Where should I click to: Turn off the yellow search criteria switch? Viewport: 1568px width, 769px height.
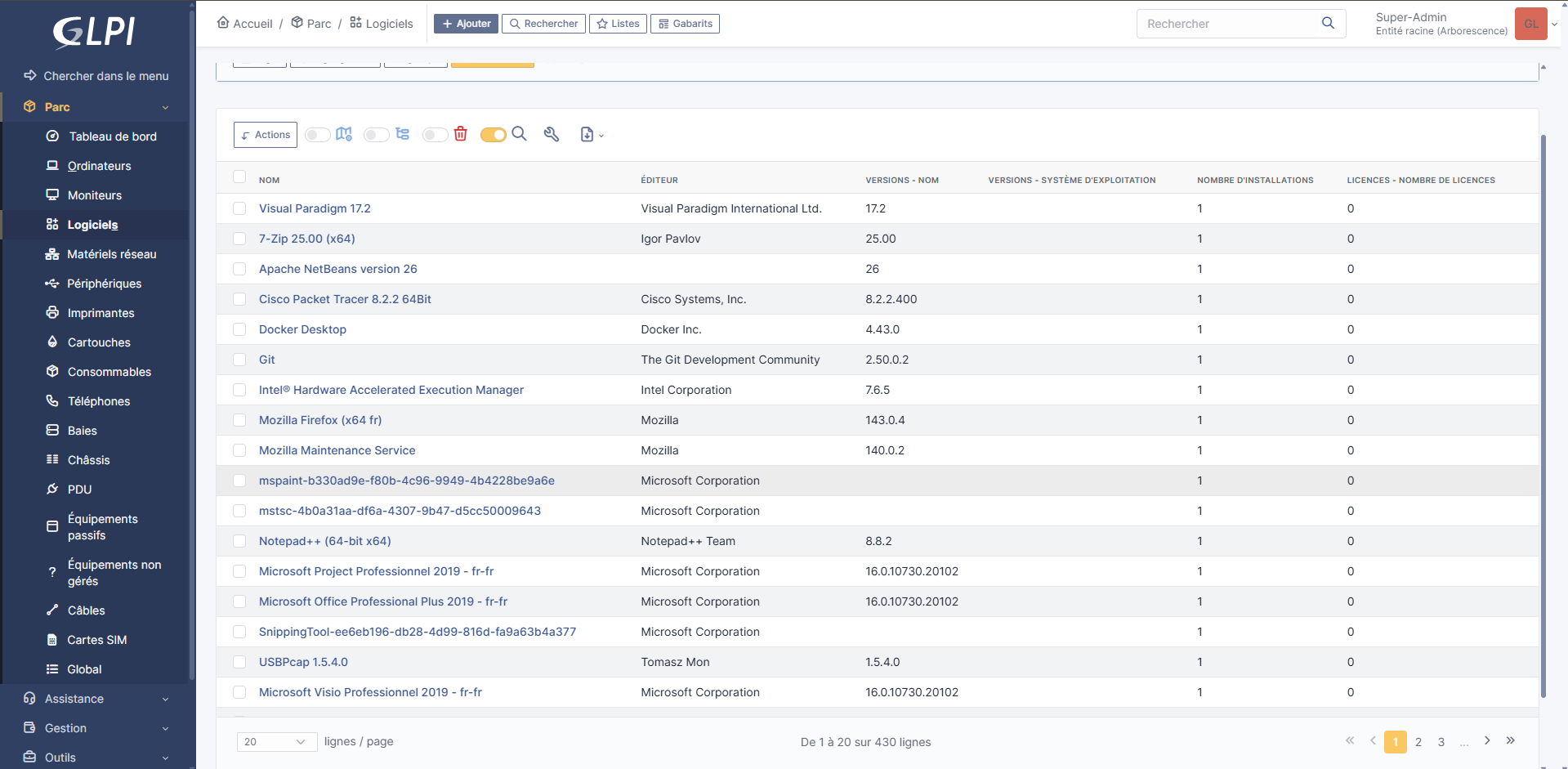click(494, 135)
